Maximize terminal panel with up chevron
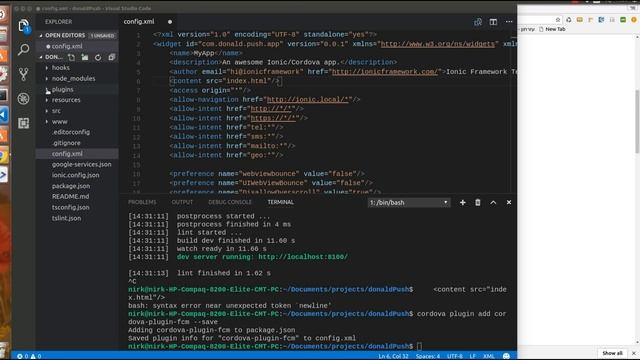Image resolution: width=640 pixels, height=360 pixels. point(493,202)
